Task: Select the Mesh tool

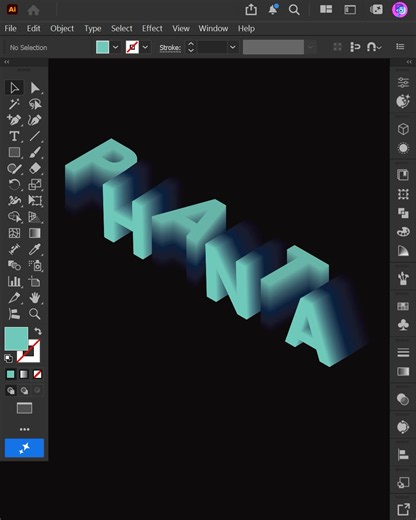Action: click(x=14, y=233)
